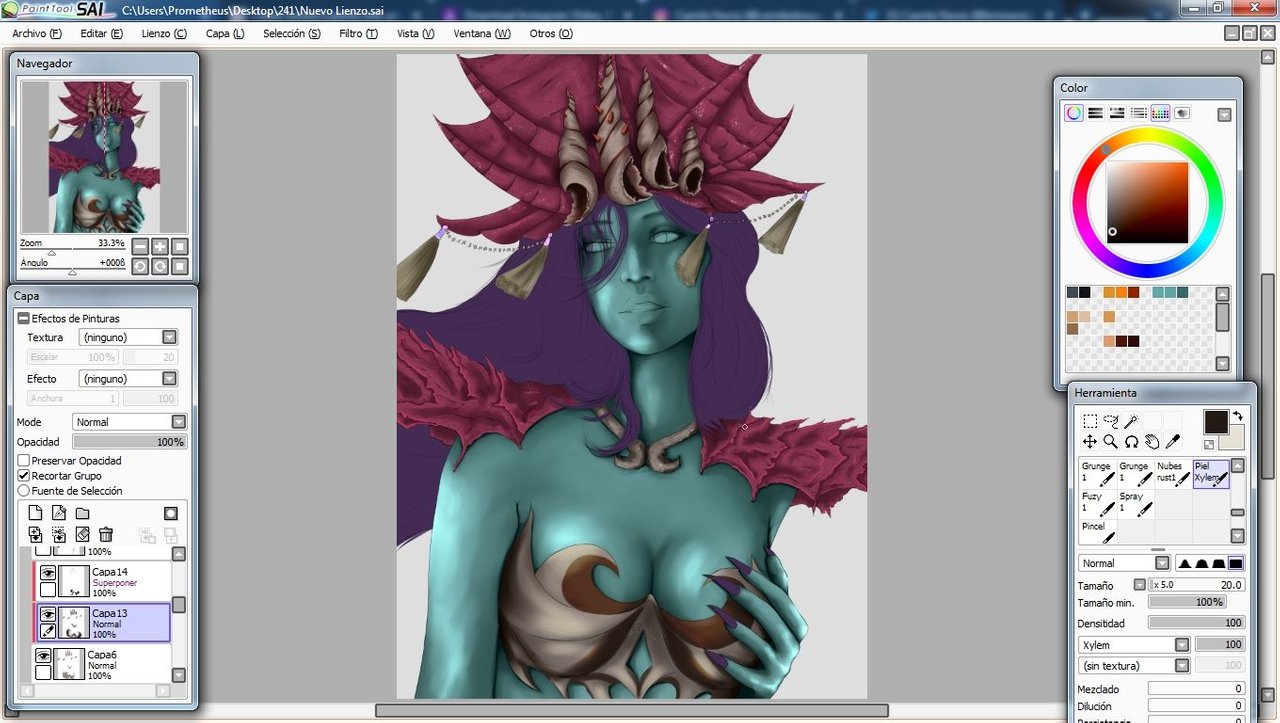Choose the Nubes rust1 brush
This screenshot has width=1280, height=723.
pyautogui.click(x=1173, y=473)
